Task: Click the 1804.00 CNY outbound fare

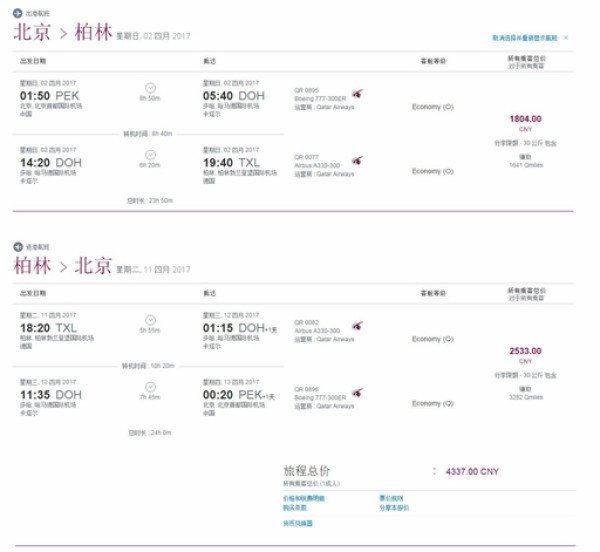Action: click(526, 119)
